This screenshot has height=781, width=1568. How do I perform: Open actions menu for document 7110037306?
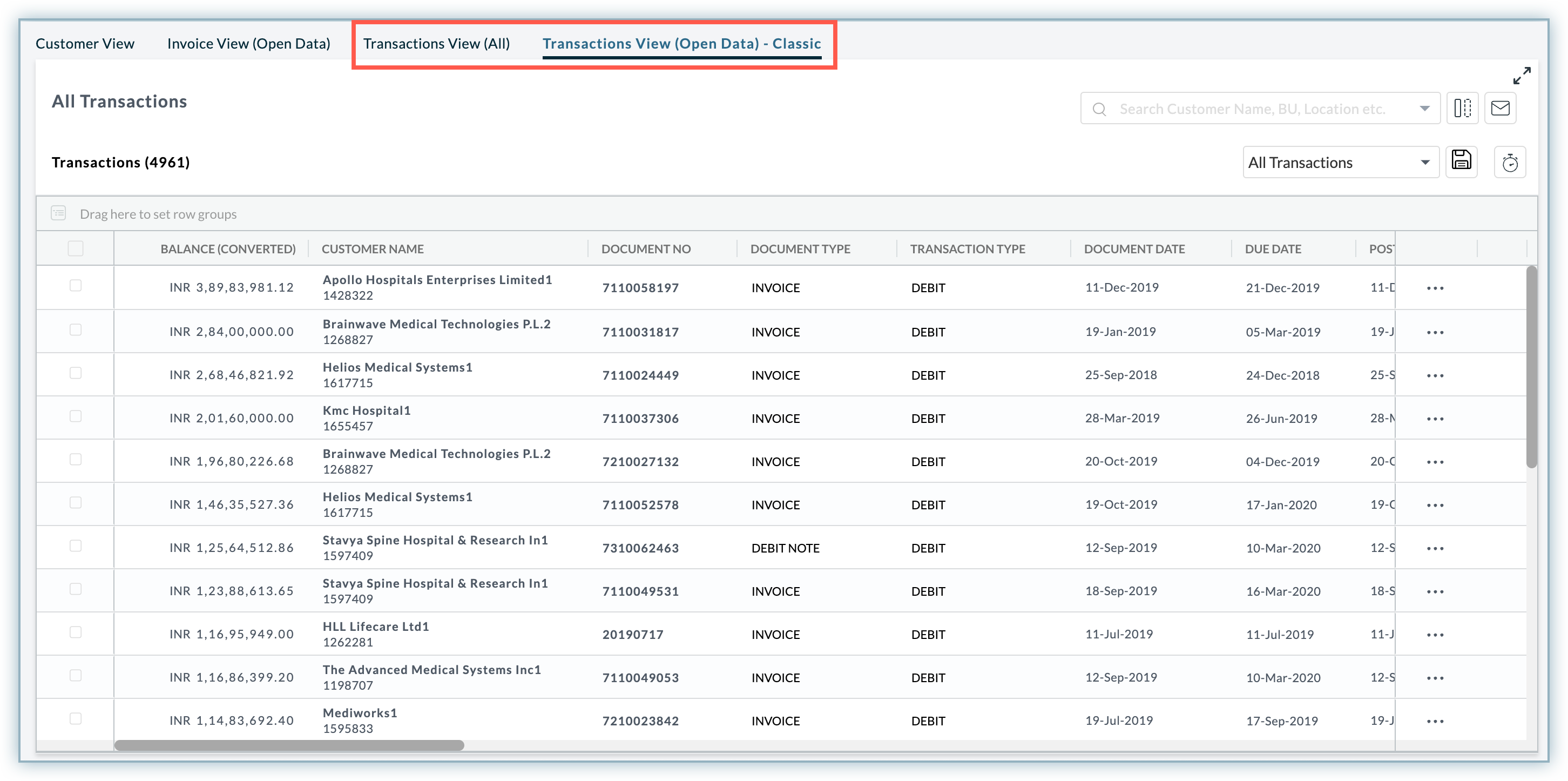pos(1435,419)
